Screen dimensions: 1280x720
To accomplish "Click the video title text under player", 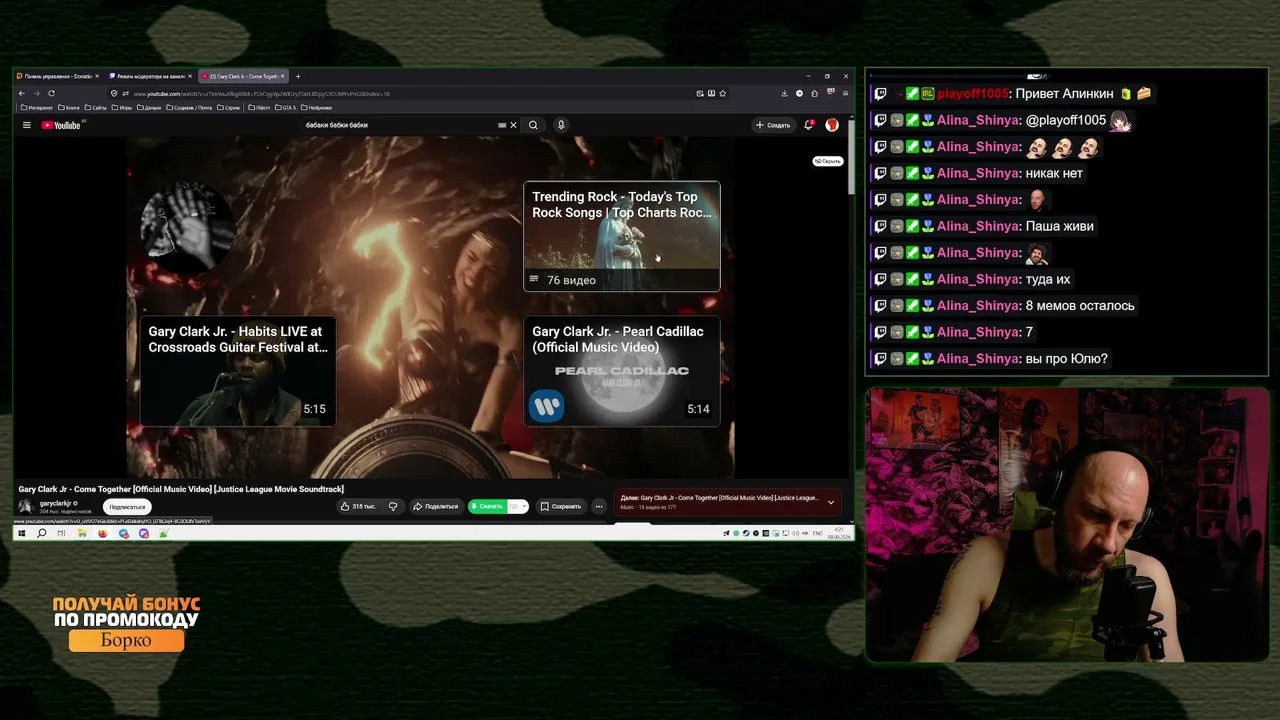I will point(181,489).
